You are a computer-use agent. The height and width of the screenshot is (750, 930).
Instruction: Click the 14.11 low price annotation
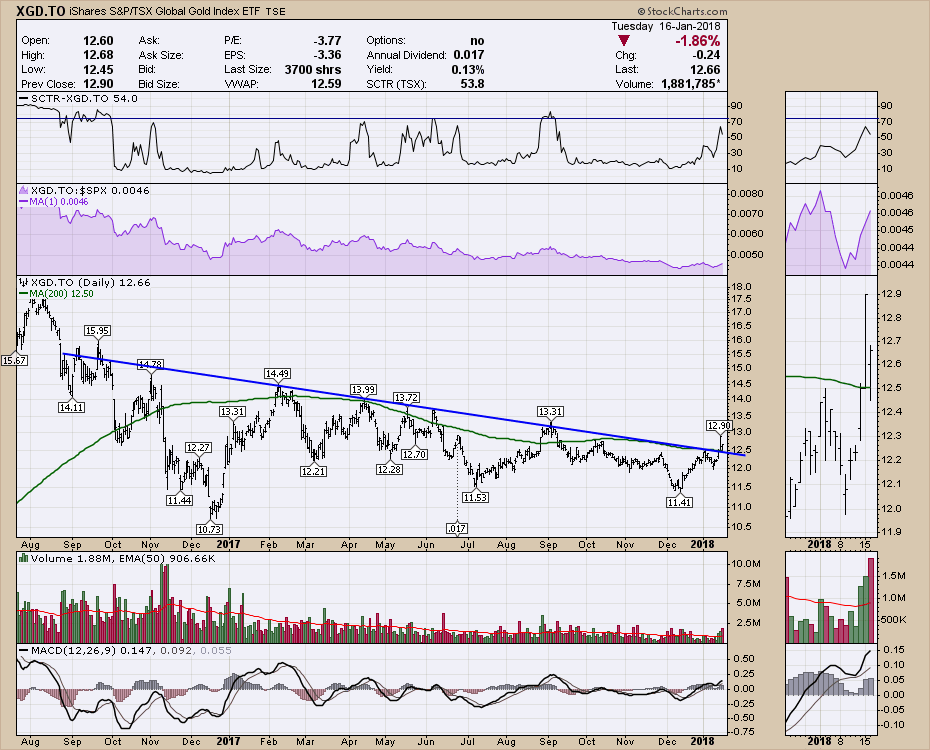point(71,407)
